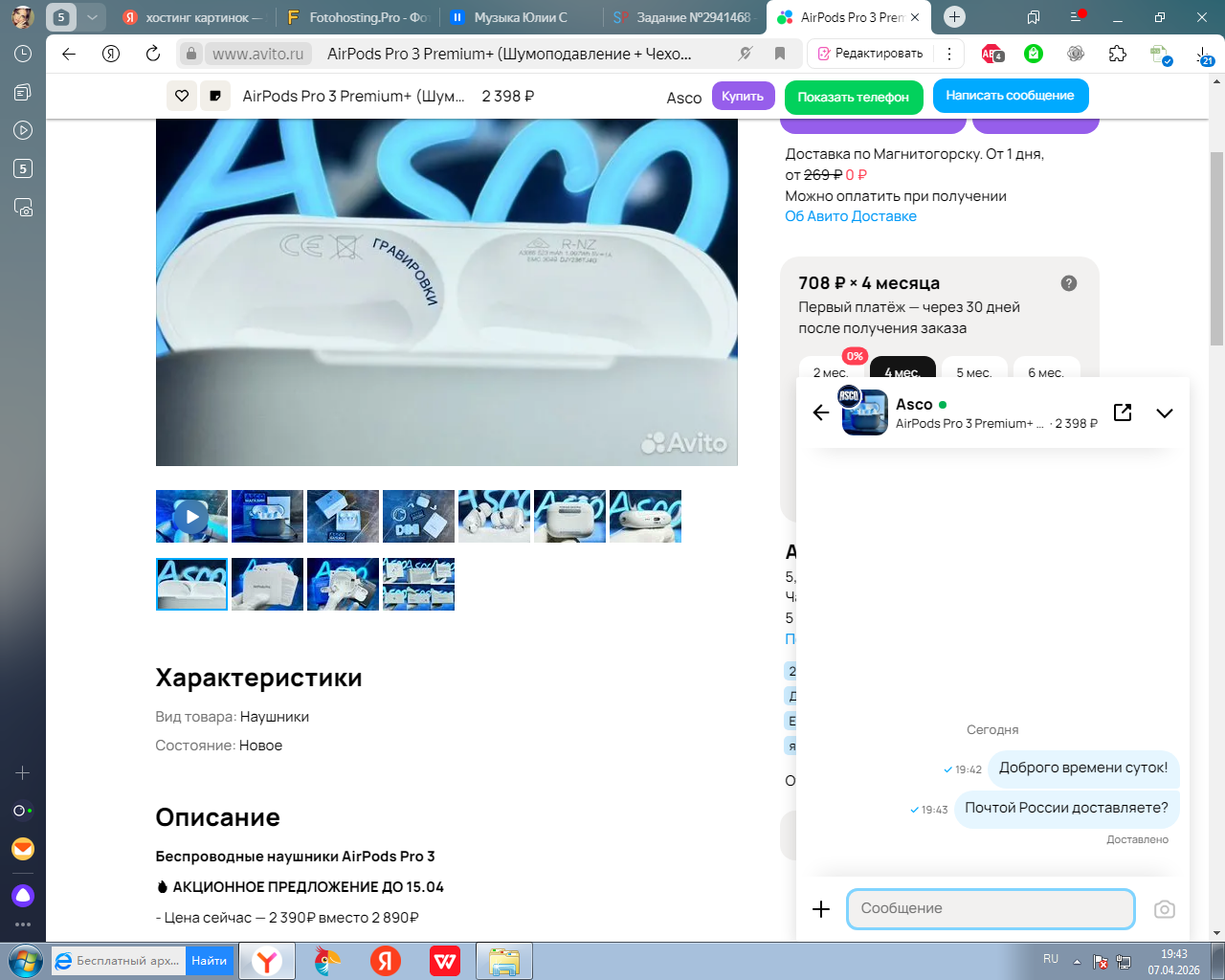
Task: Add the listing to favorites with heart
Action: [x=182, y=96]
